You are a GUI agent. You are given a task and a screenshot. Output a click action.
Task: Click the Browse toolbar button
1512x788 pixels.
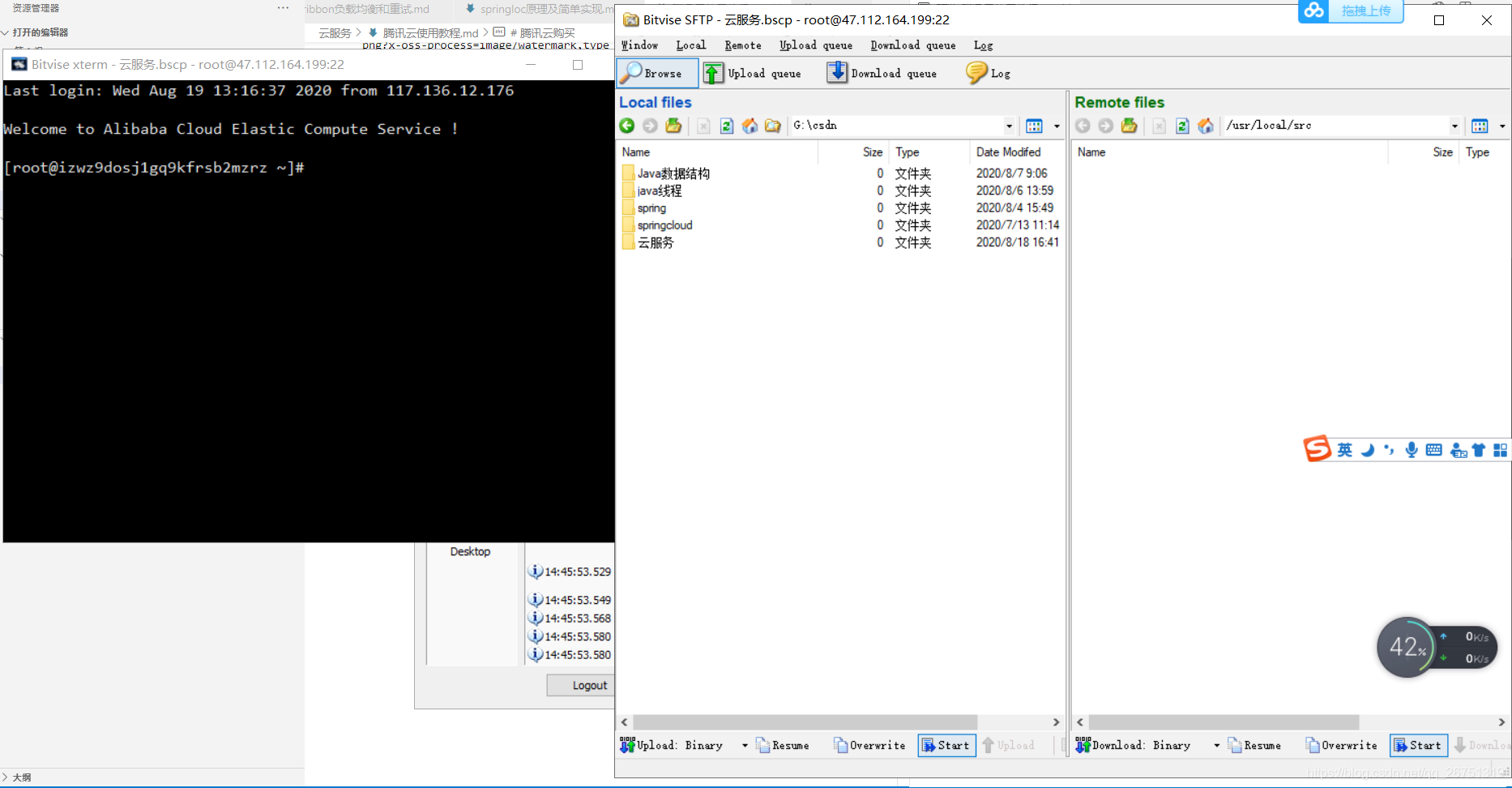(x=657, y=73)
